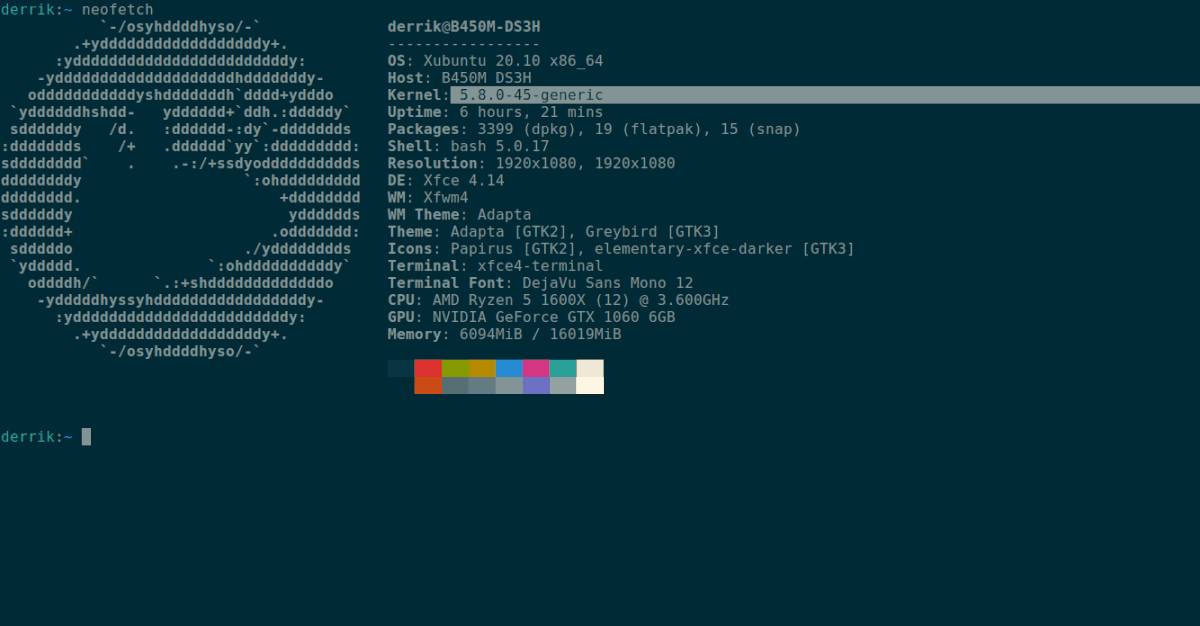Click the purple swatch in the bottom row

click(537, 386)
